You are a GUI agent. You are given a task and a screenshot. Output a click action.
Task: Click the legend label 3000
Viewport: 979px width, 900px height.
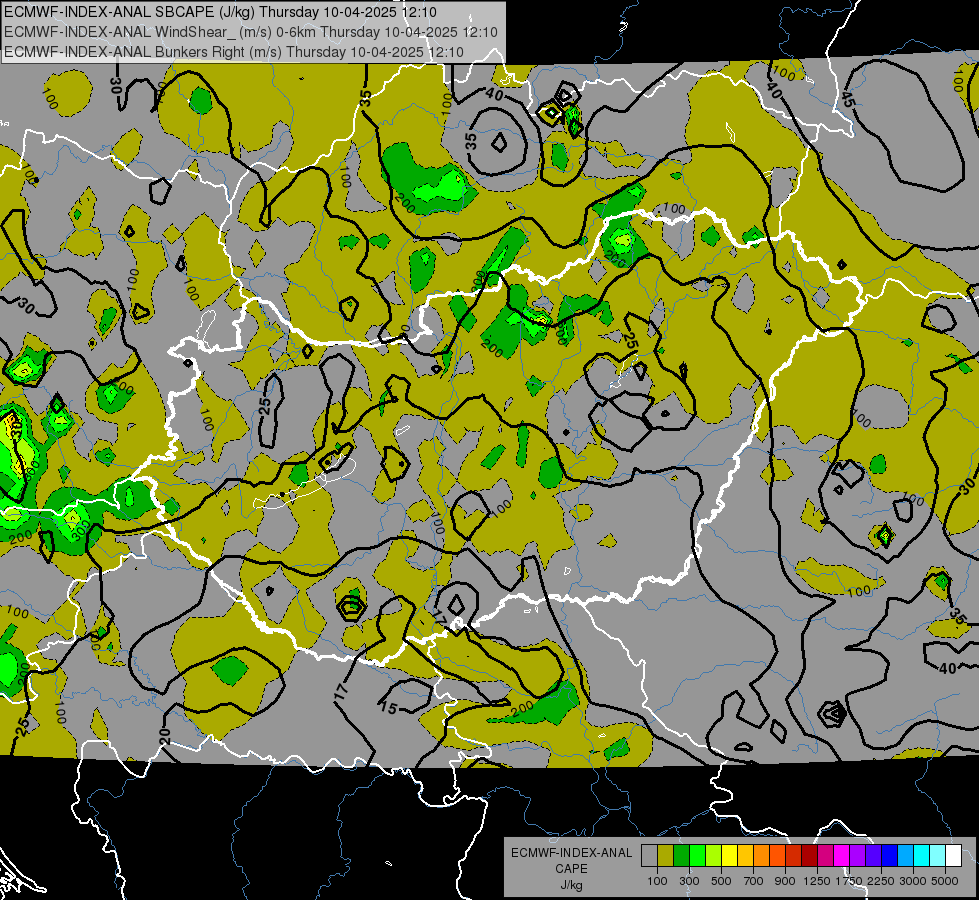(913, 881)
